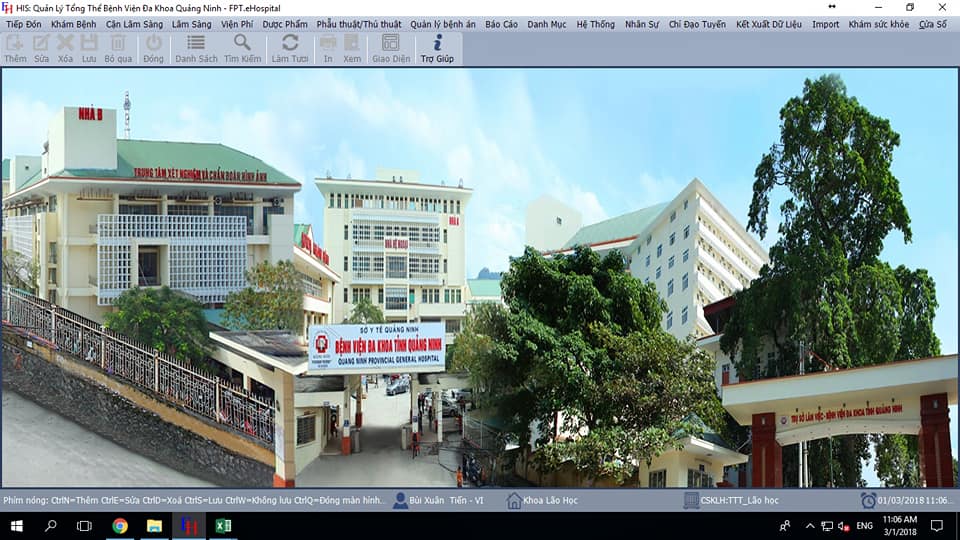Click the Phím nóng shortcut hint text
Image resolution: width=960 pixels, height=540 pixels.
[x=194, y=500]
